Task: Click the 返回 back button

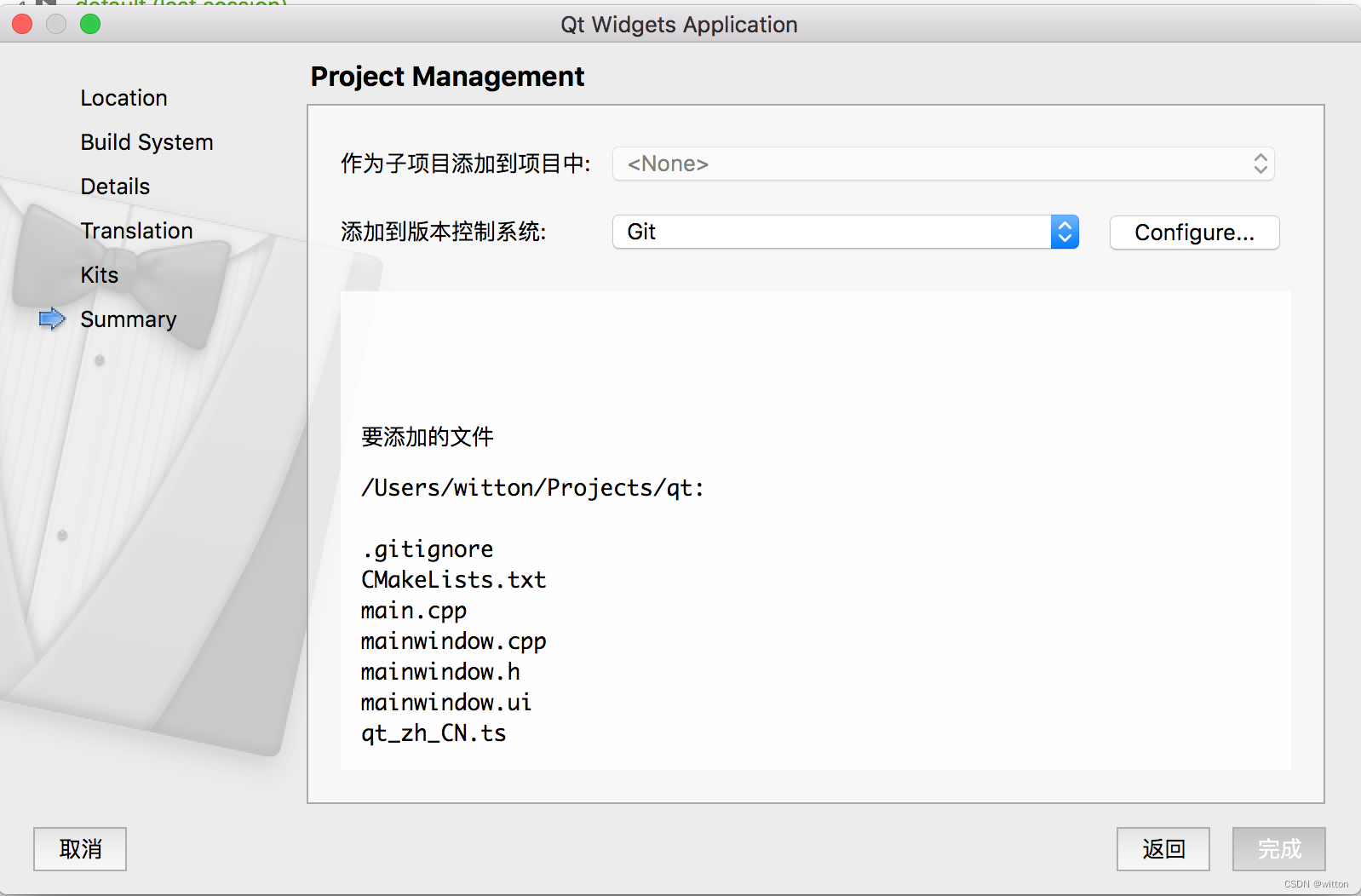Action: 1163,849
